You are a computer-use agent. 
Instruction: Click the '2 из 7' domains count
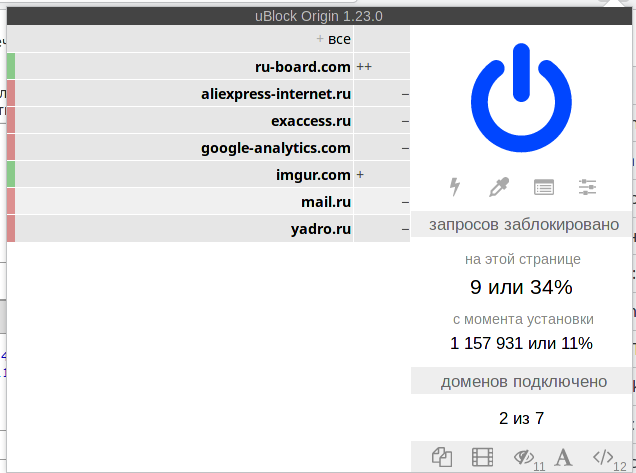coord(521,418)
